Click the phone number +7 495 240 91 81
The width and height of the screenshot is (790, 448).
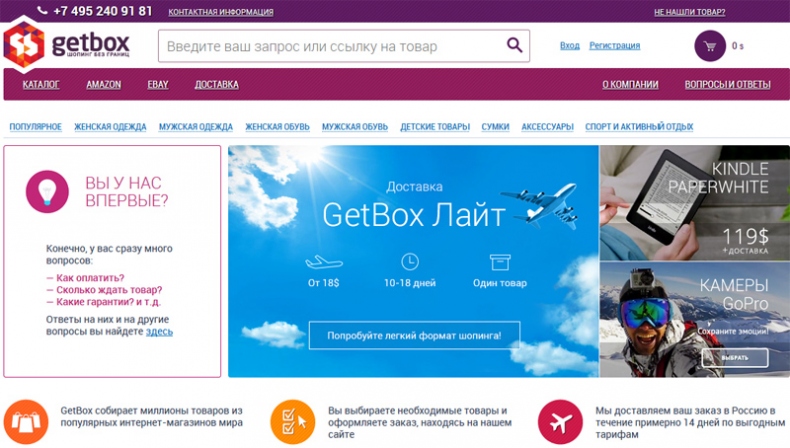(x=103, y=11)
